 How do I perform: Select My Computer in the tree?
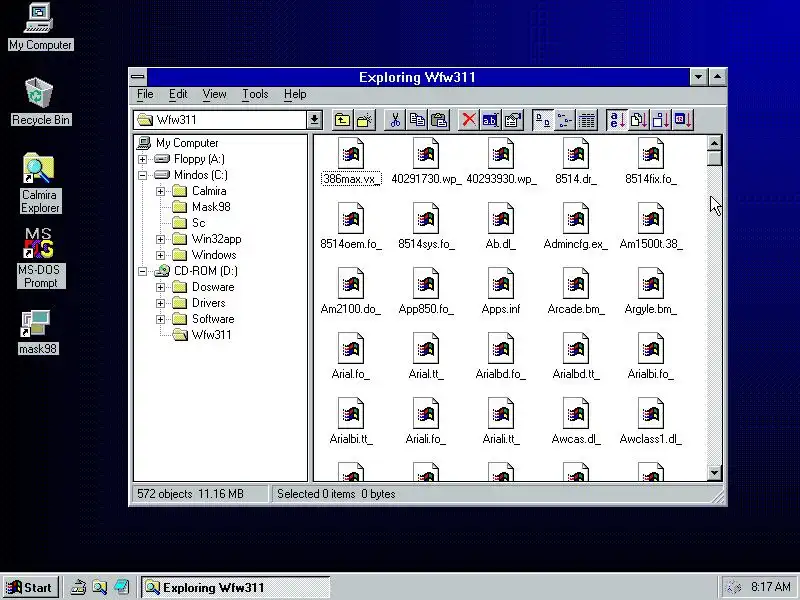coord(187,143)
